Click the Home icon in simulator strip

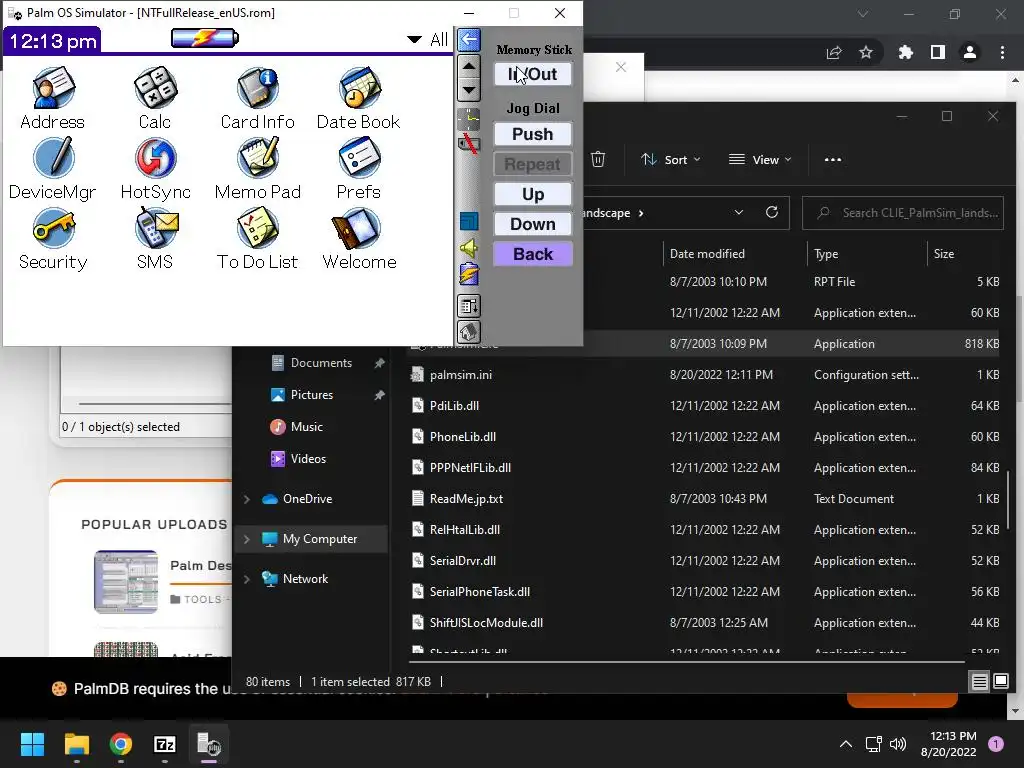coord(469,332)
